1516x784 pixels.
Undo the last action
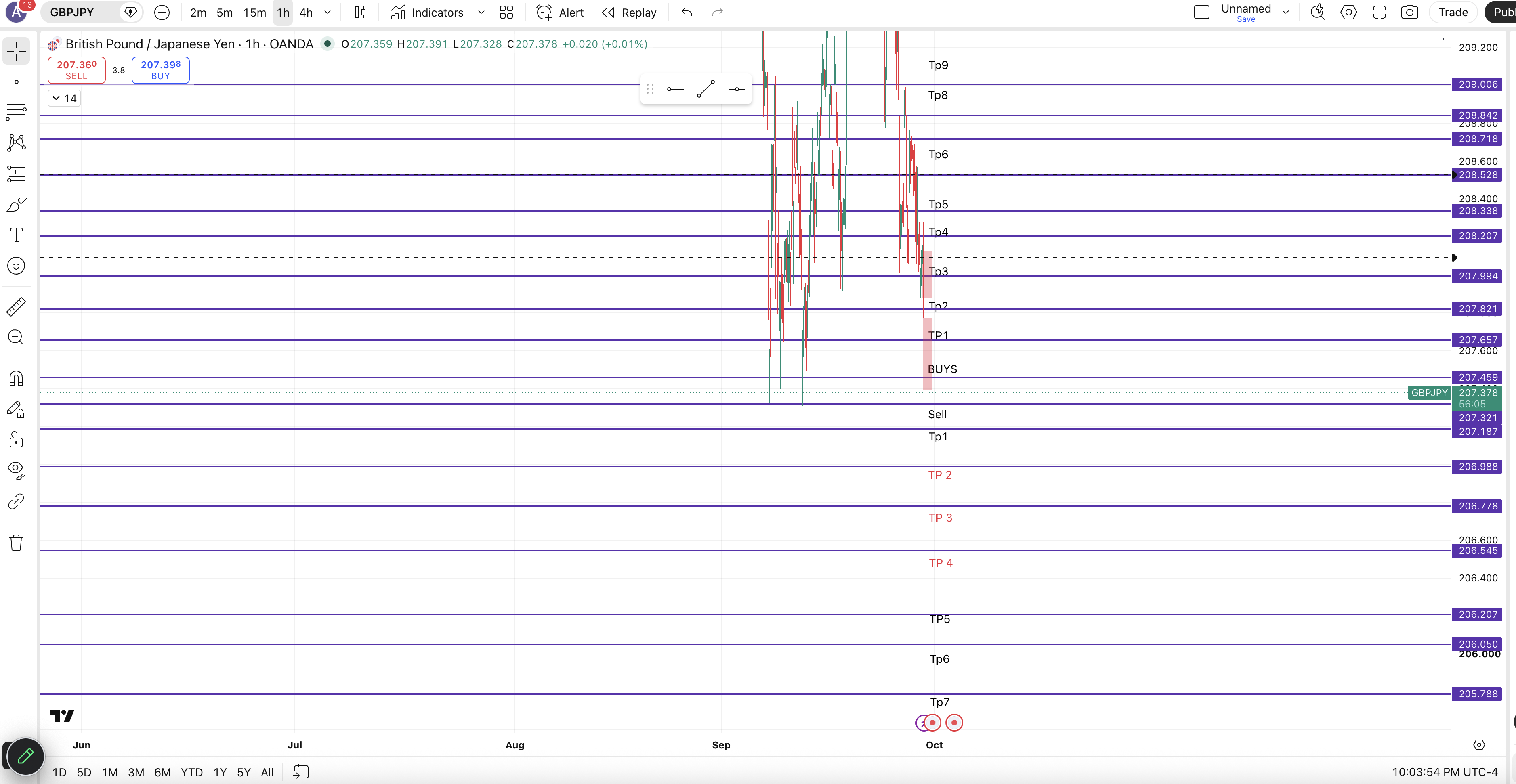pos(687,13)
